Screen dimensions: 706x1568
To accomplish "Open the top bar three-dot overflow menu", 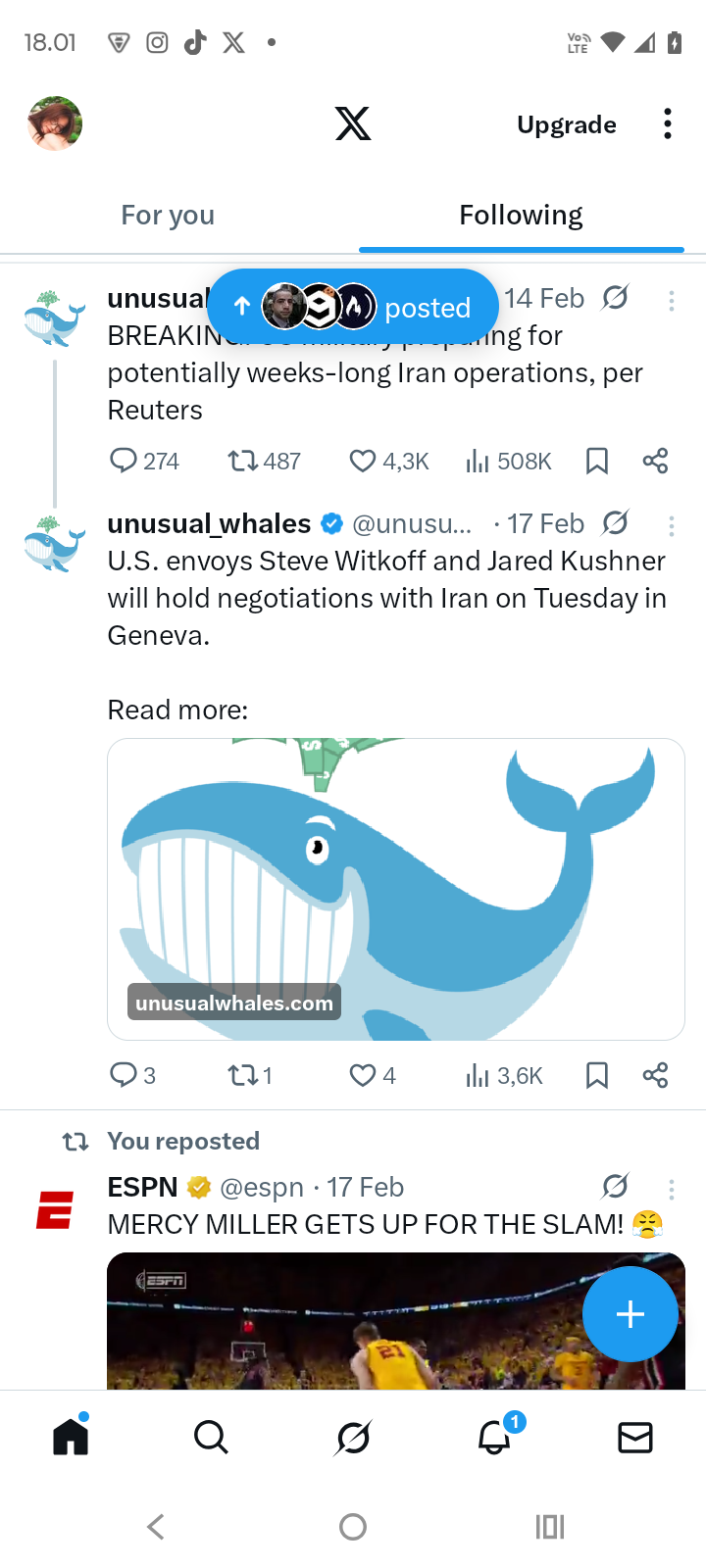I will 667,124.
